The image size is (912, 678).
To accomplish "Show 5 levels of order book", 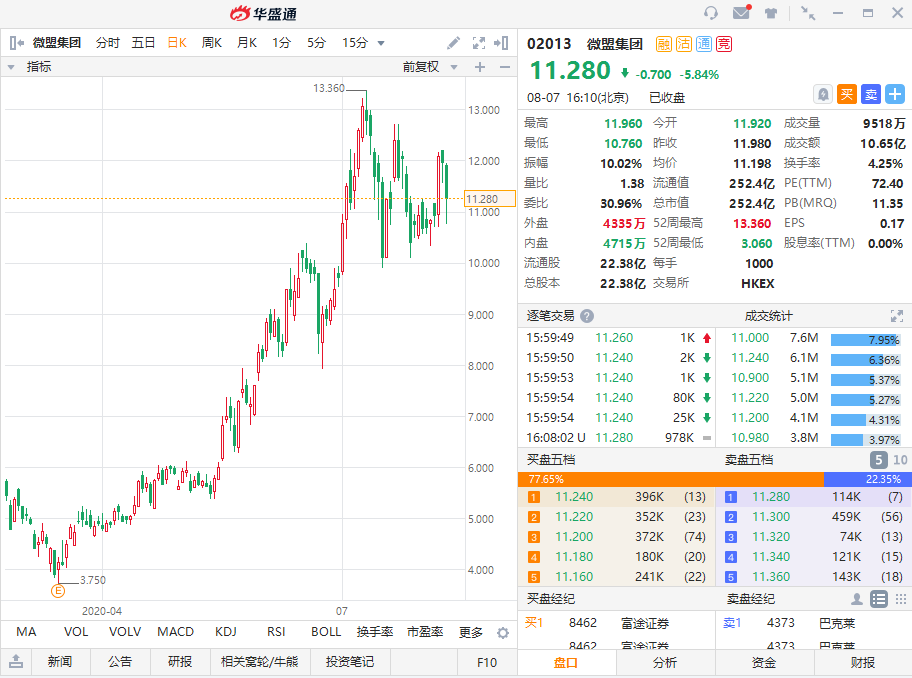I will 879,460.
